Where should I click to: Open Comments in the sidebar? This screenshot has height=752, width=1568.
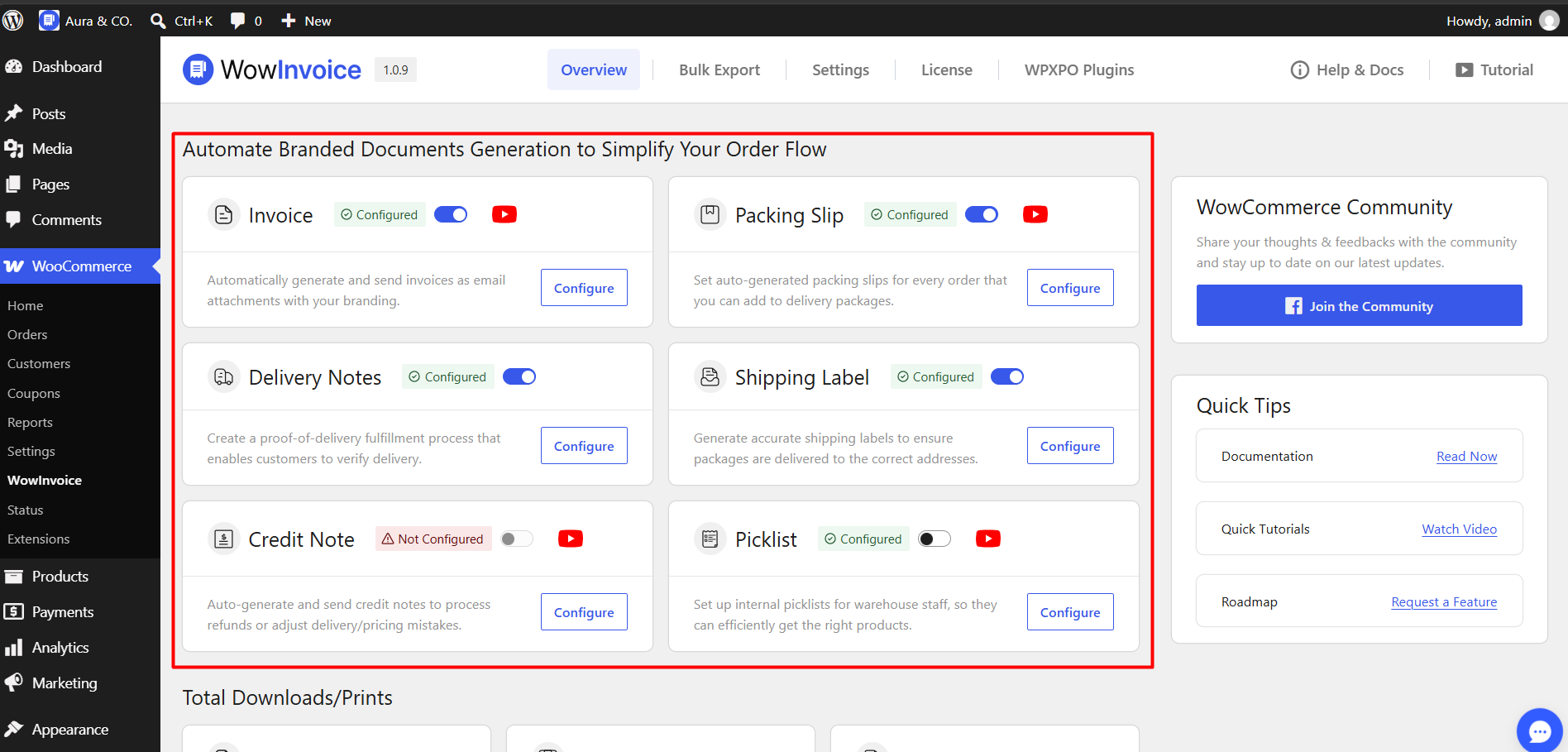80,220
